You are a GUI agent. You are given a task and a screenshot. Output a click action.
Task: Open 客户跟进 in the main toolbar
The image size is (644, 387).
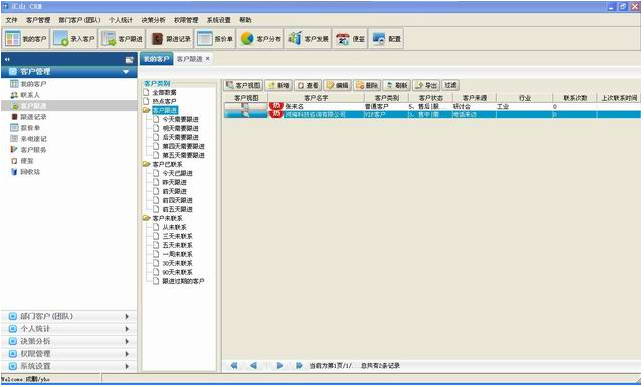(x=122, y=39)
